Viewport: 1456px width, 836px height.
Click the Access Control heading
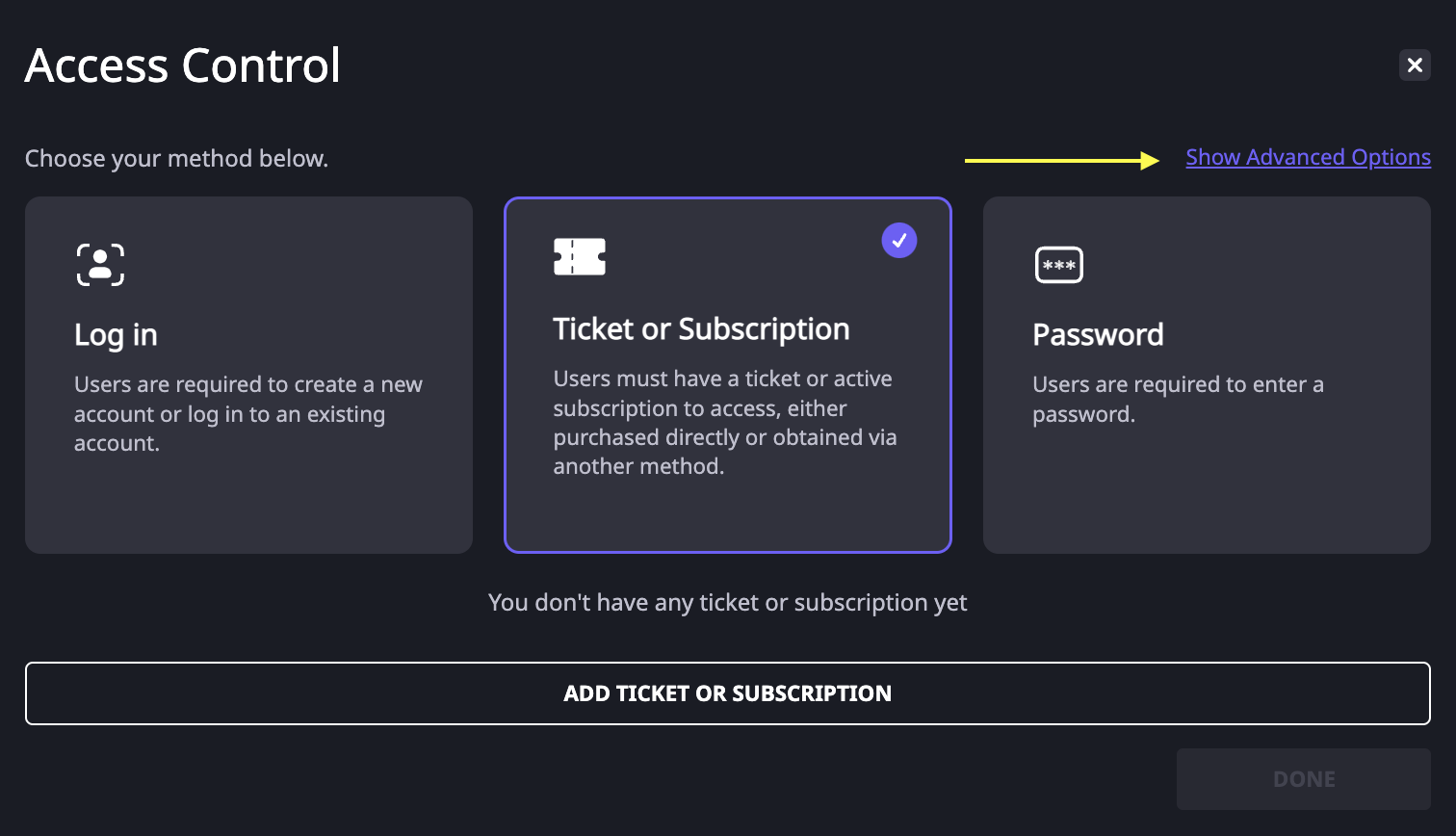pyautogui.click(x=183, y=65)
